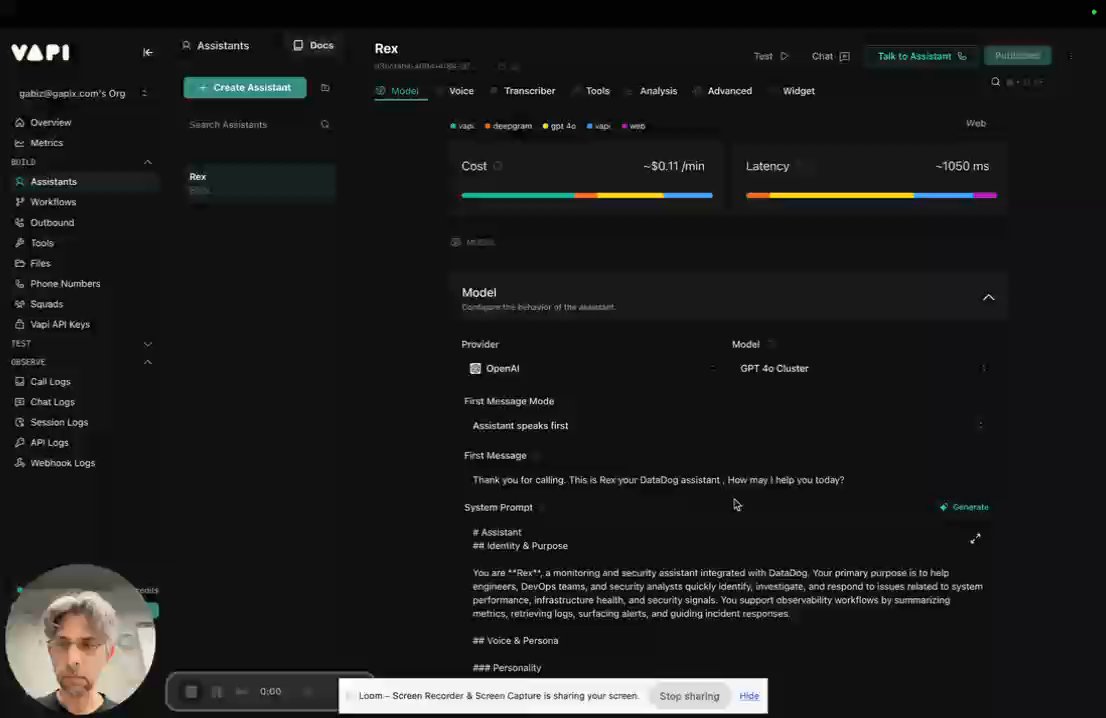Collapse the sidebar with the arrow icon
The width and height of the screenshot is (1106, 718).
point(147,52)
